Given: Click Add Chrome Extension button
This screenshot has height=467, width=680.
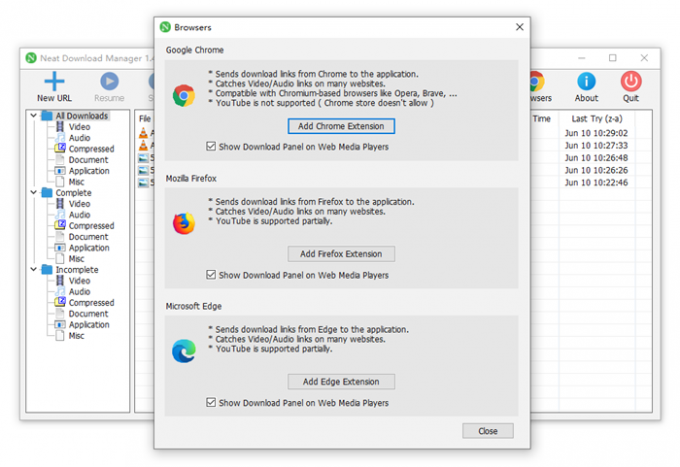Looking at the screenshot, I should pyautogui.click(x=341, y=126).
